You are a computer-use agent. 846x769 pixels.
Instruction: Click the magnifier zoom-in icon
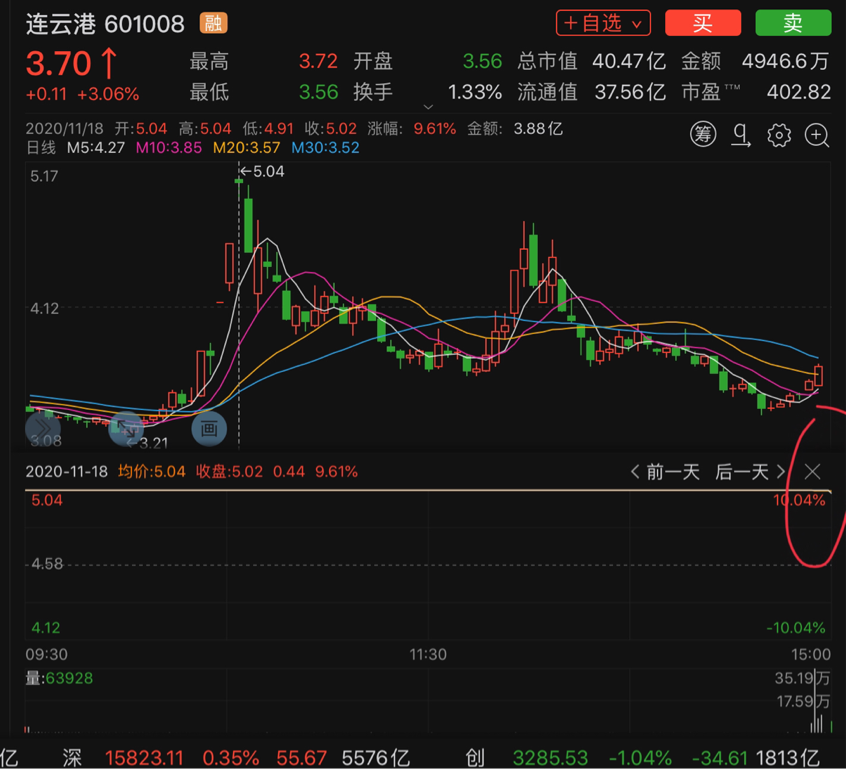pos(817,135)
